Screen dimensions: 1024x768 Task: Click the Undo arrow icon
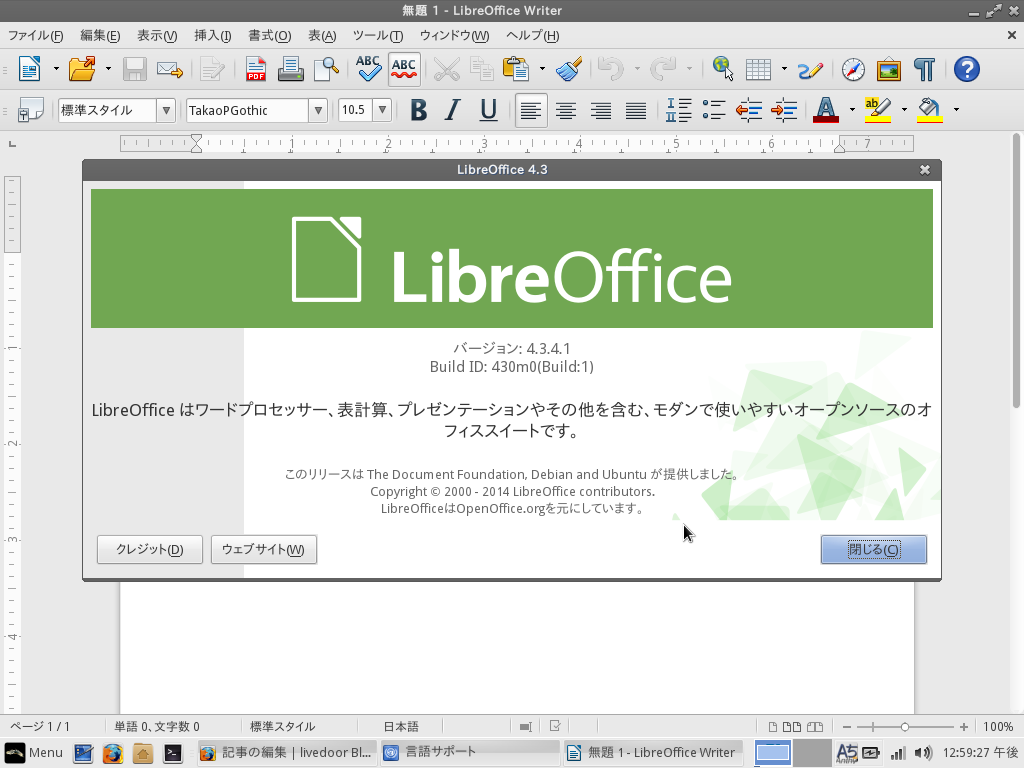pyautogui.click(x=611, y=69)
